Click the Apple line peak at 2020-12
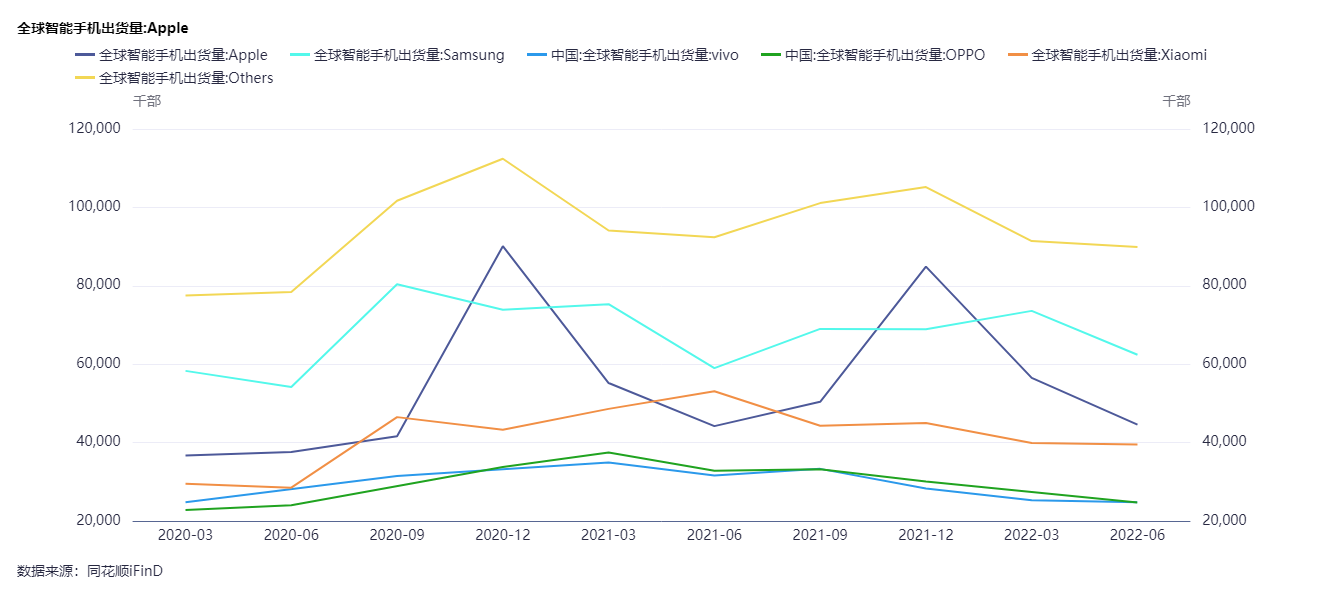Viewport: 1323px width, 598px height. [x=503, y=246]
